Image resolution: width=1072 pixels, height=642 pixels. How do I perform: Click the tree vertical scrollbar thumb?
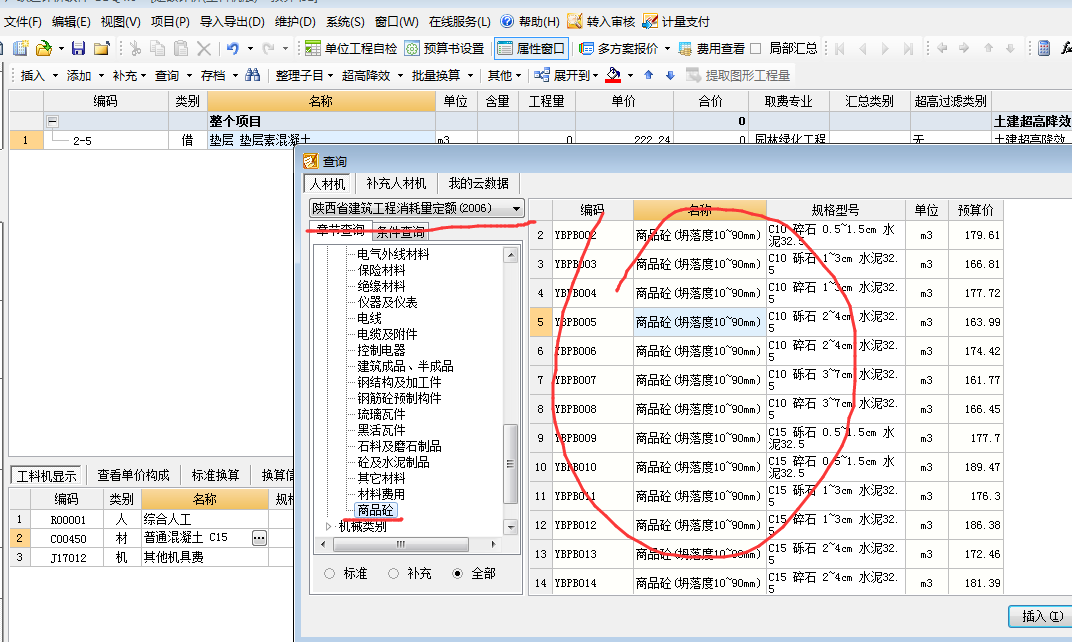point(510,464)
